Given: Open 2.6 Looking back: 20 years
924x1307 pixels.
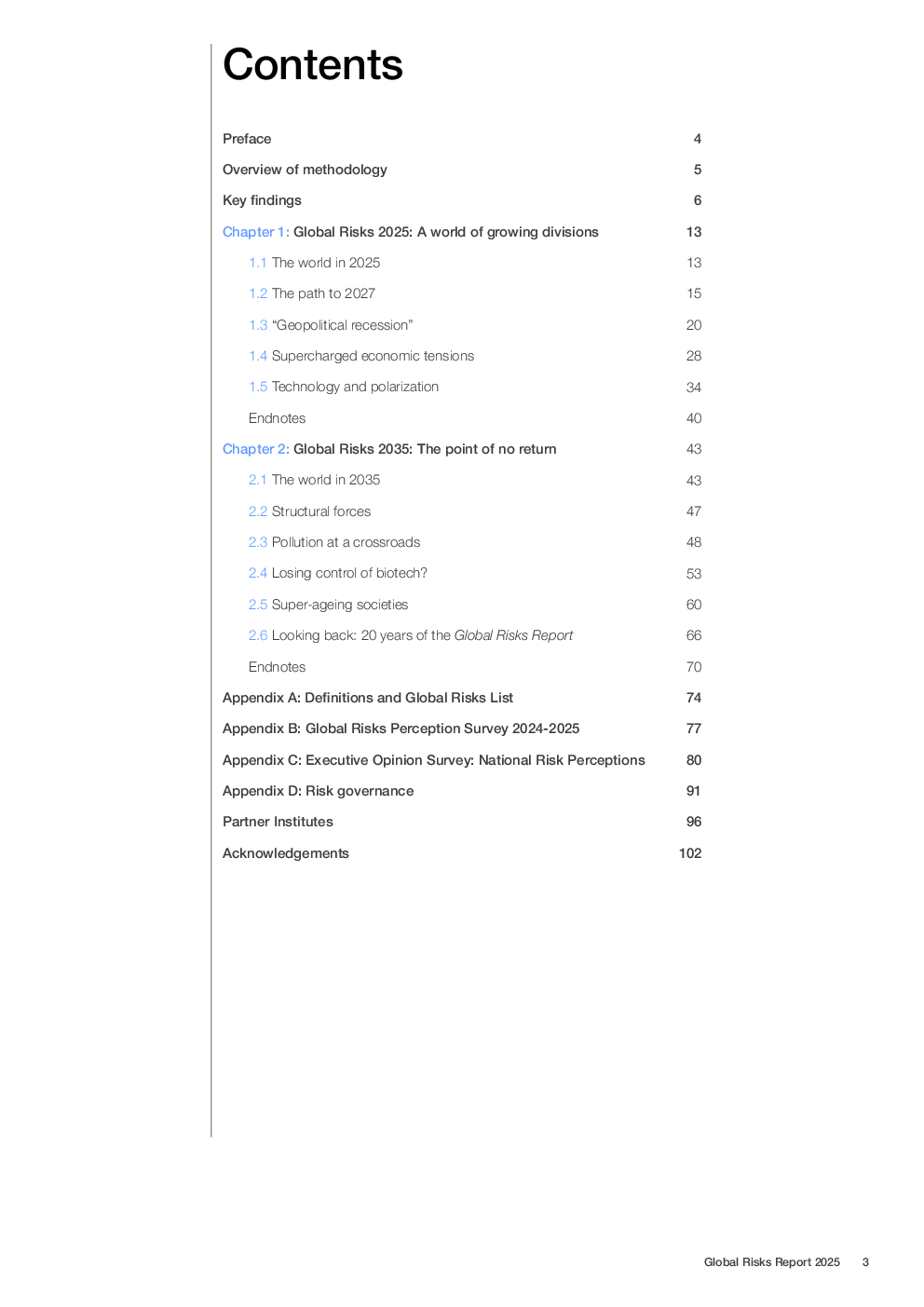Looking at the screenshot, I should click(x=411, y=635).
